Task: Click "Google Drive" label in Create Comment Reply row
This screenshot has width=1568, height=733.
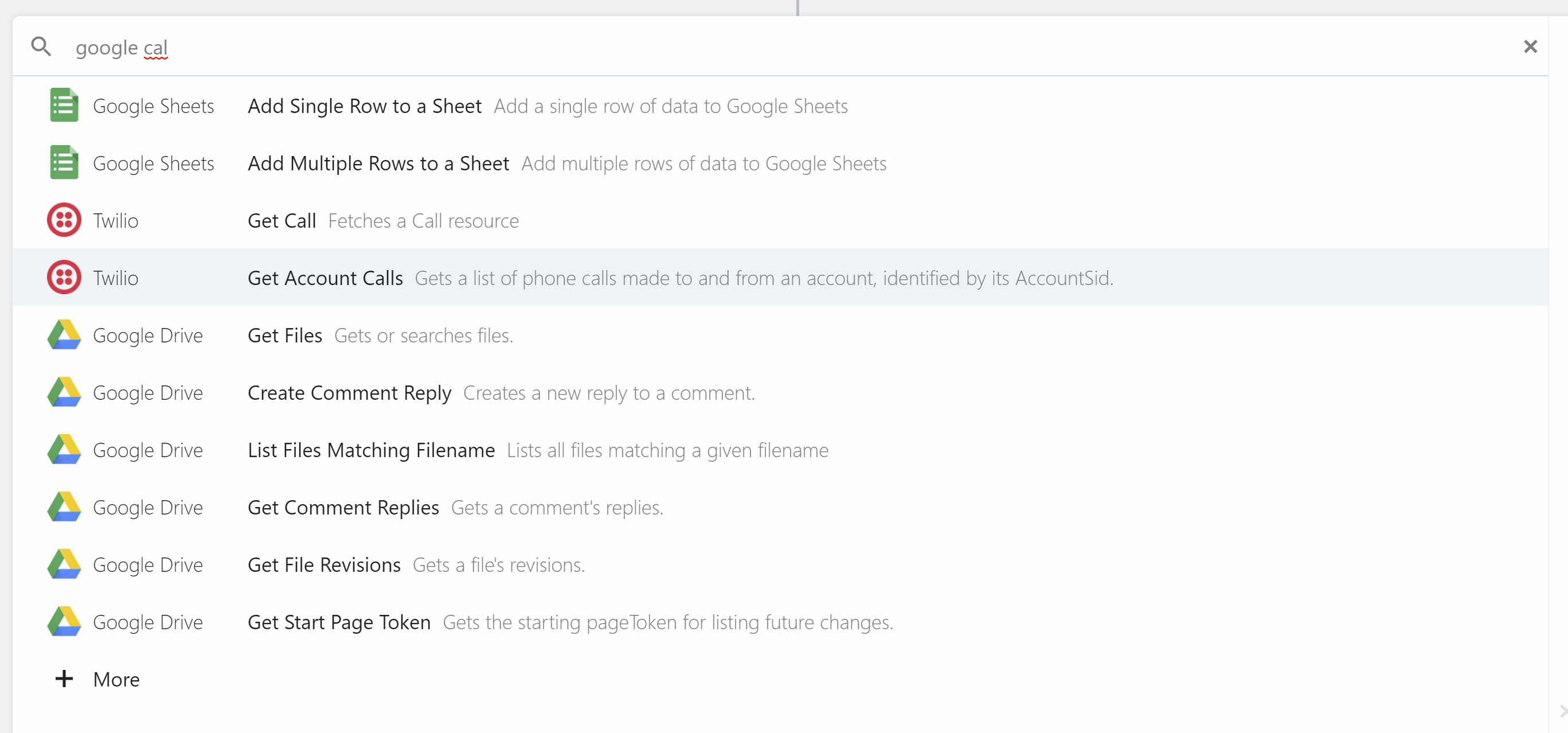Action: point(148,393)
